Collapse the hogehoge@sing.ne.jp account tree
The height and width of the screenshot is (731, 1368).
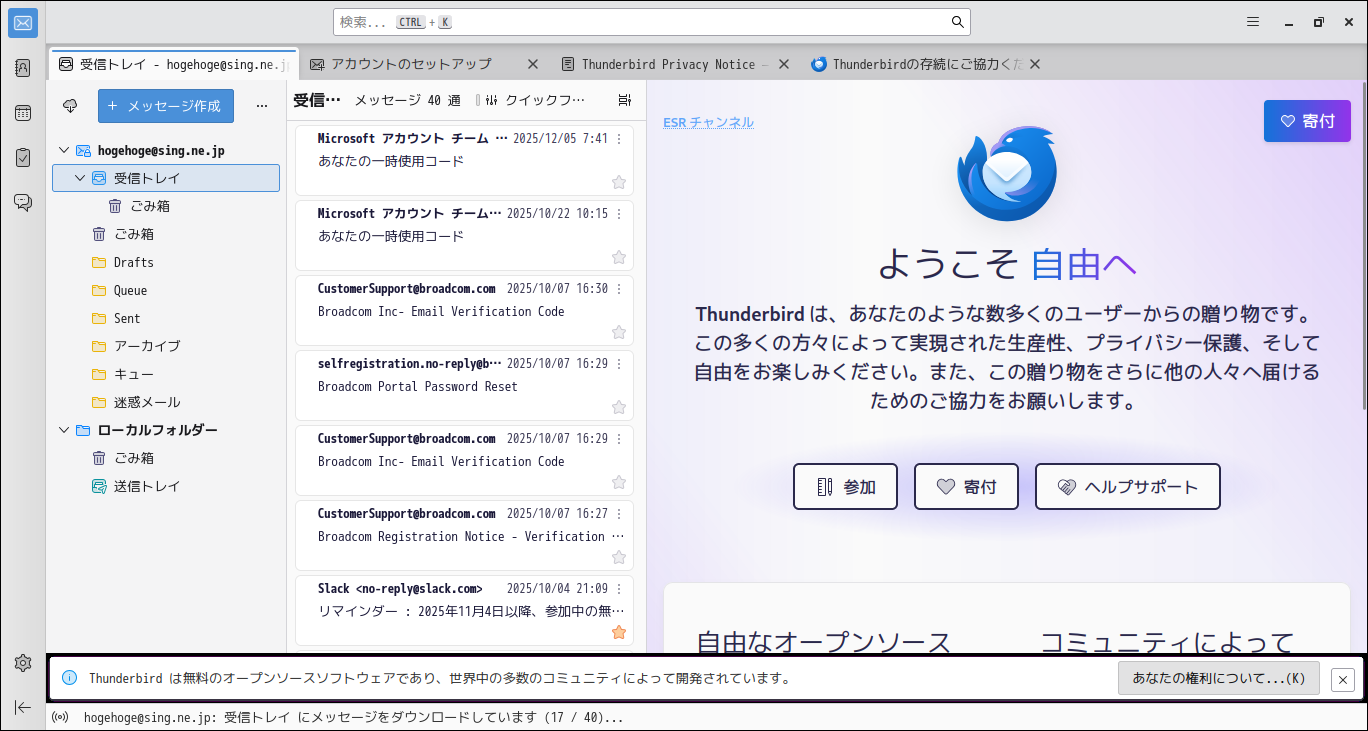(x=64, y=150)
